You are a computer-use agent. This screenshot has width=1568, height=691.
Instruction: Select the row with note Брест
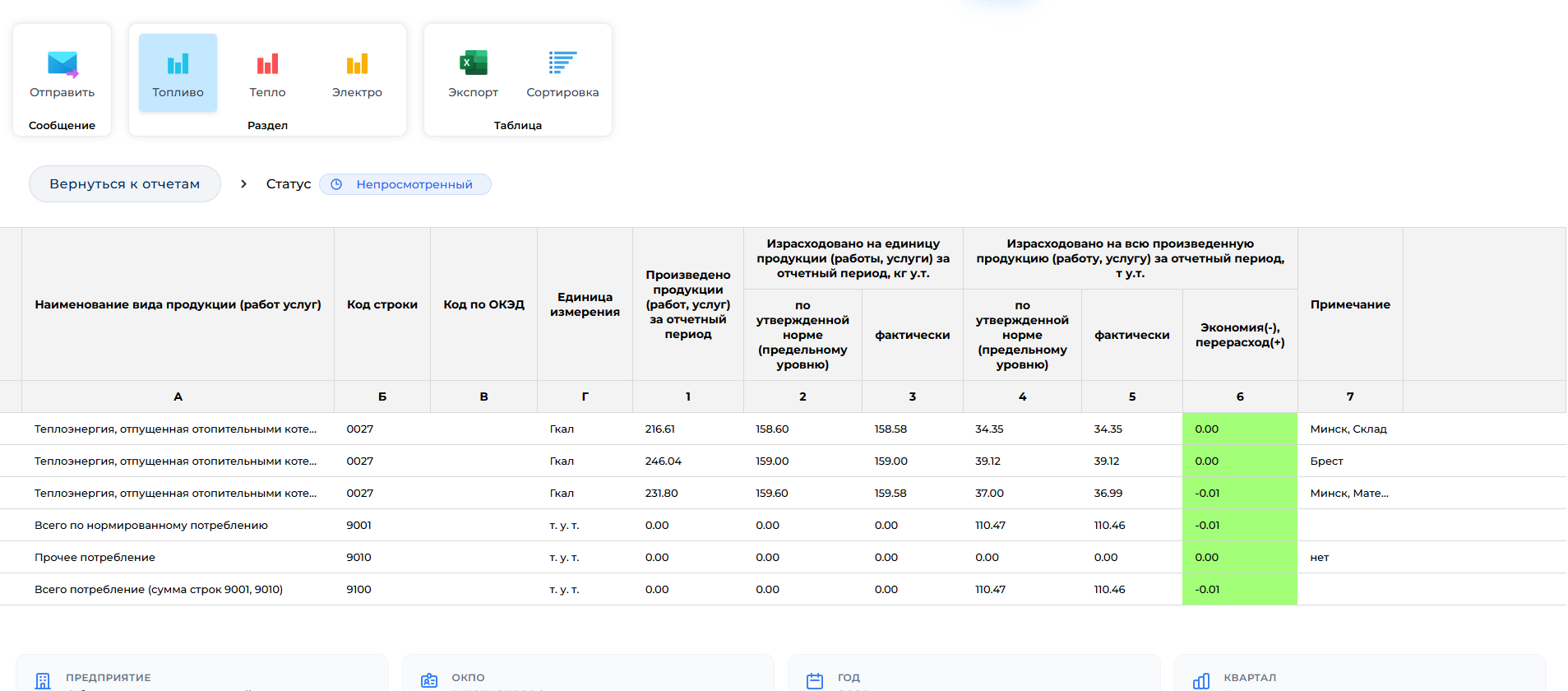[x=783, y=461]
